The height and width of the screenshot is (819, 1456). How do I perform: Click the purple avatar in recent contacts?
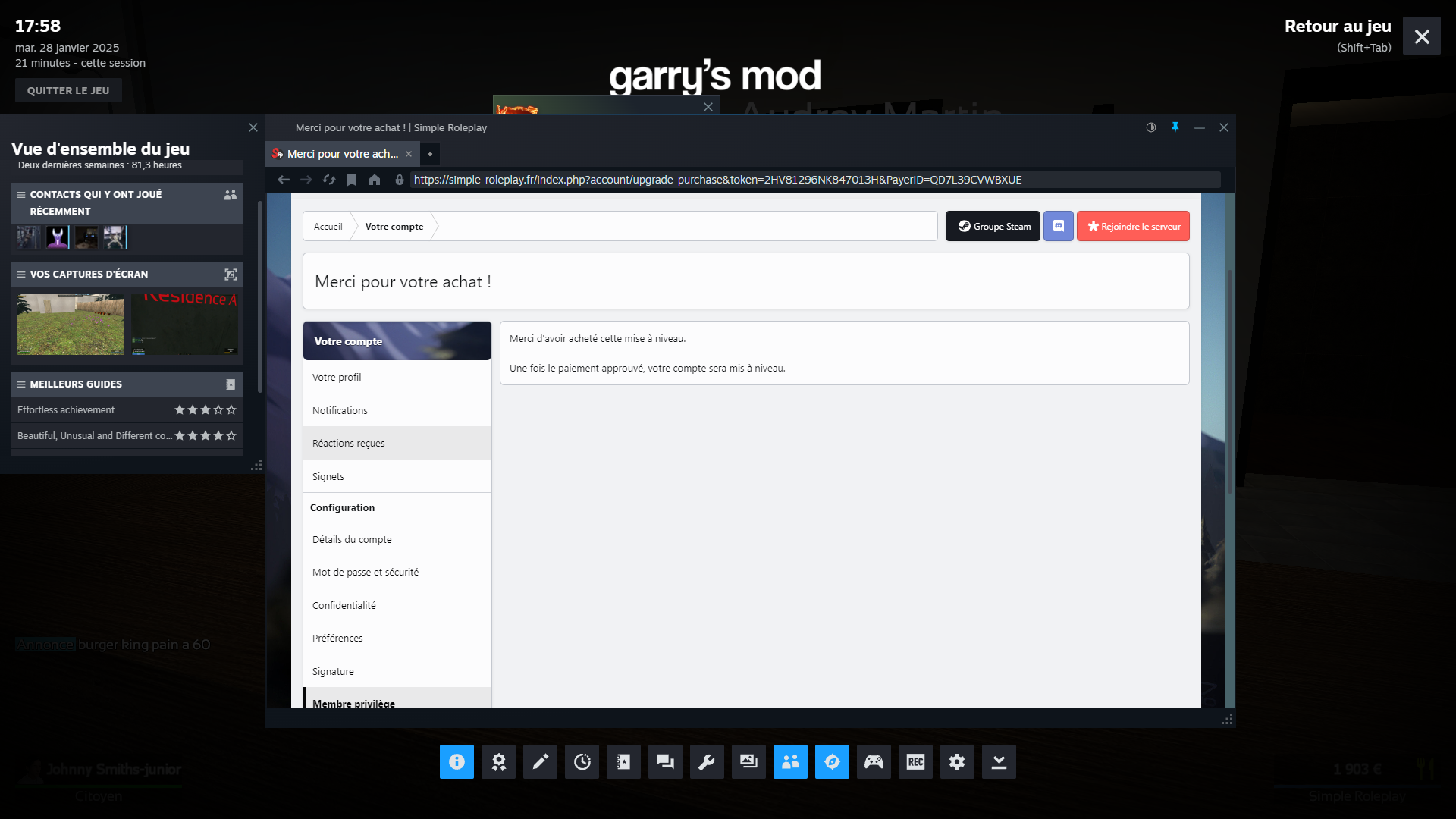pyautogui.click(x=58, y=237)
